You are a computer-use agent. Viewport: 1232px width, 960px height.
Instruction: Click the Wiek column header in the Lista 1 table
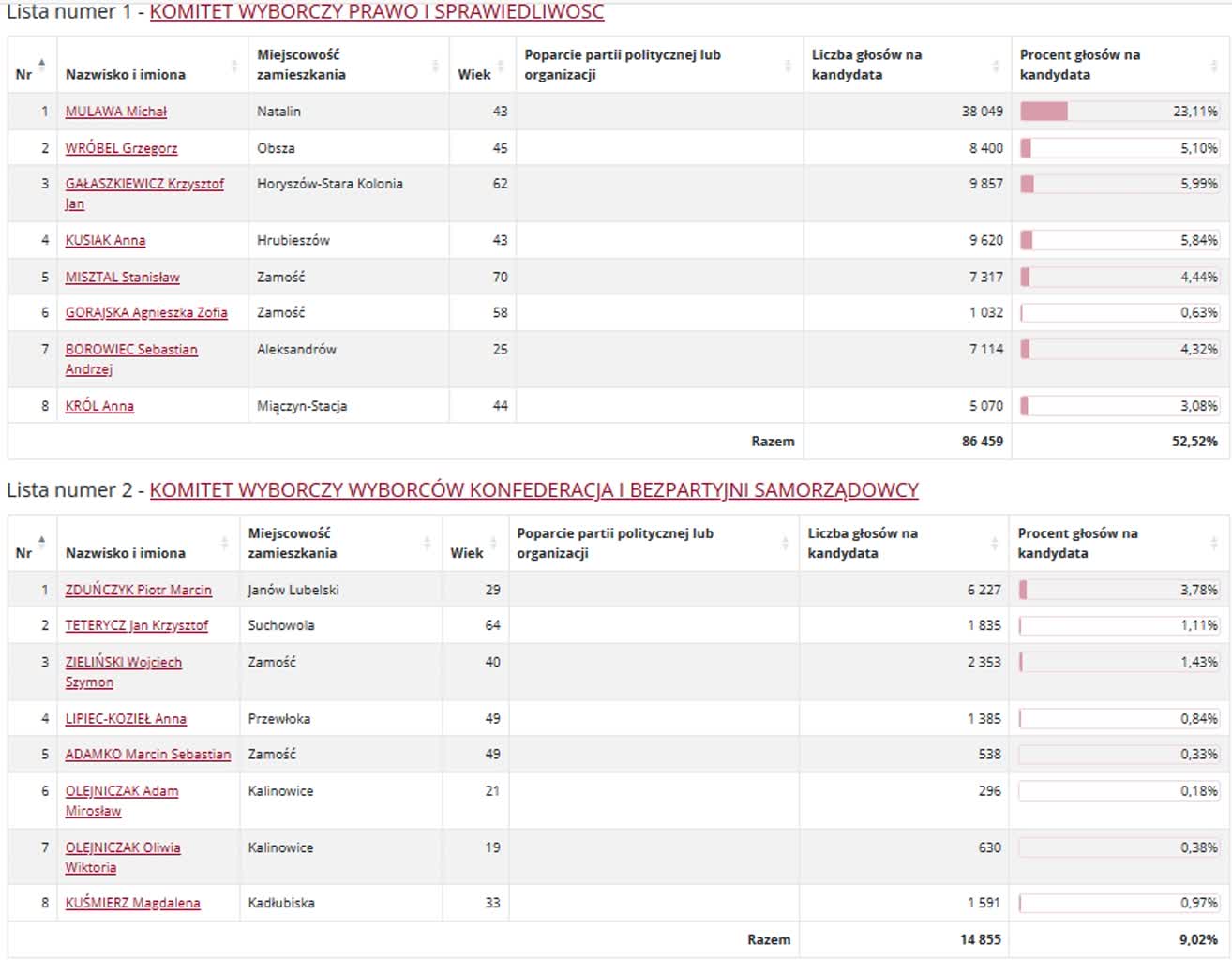coord(474,75)
